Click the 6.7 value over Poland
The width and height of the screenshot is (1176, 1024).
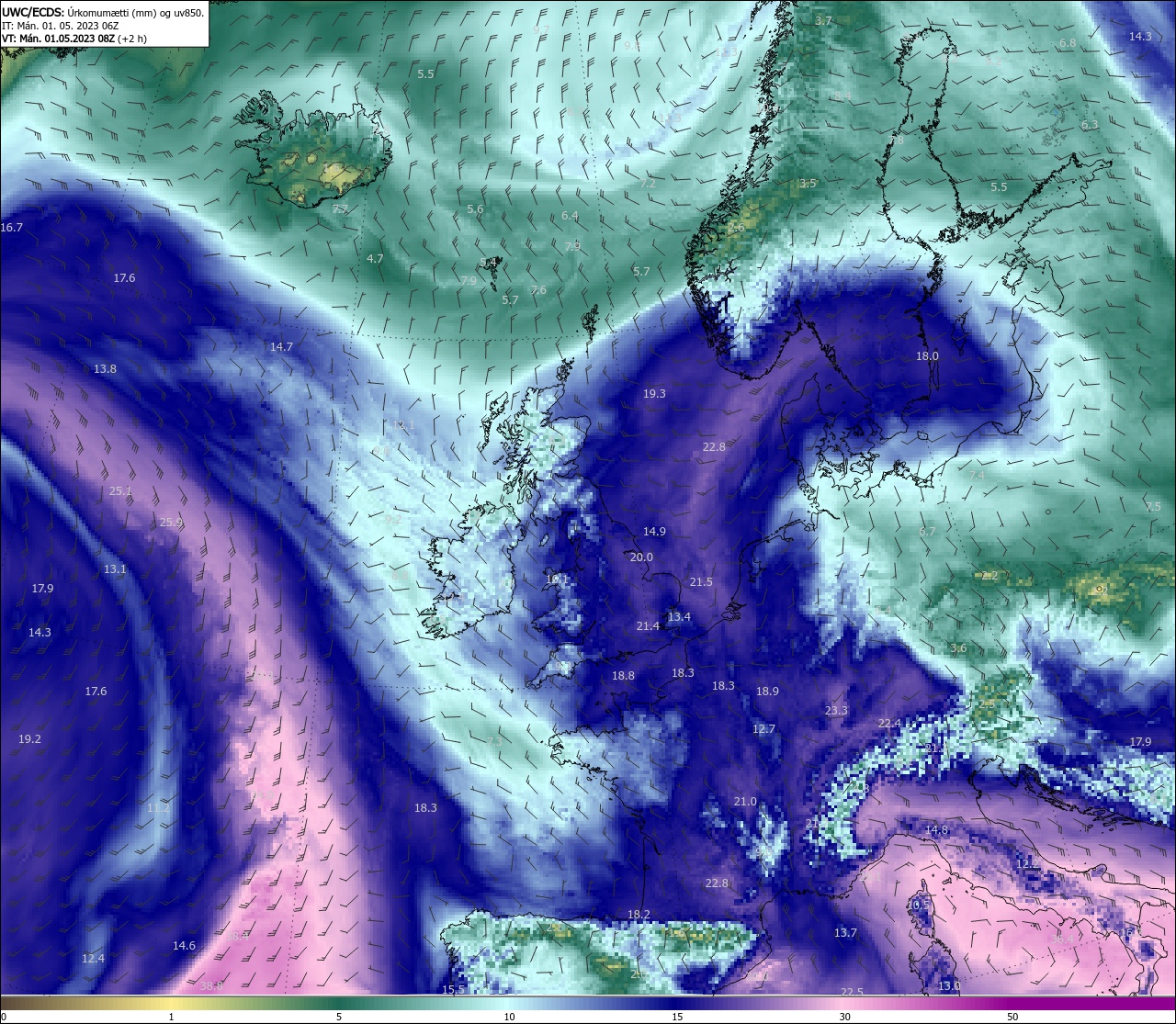pos(927,531)
